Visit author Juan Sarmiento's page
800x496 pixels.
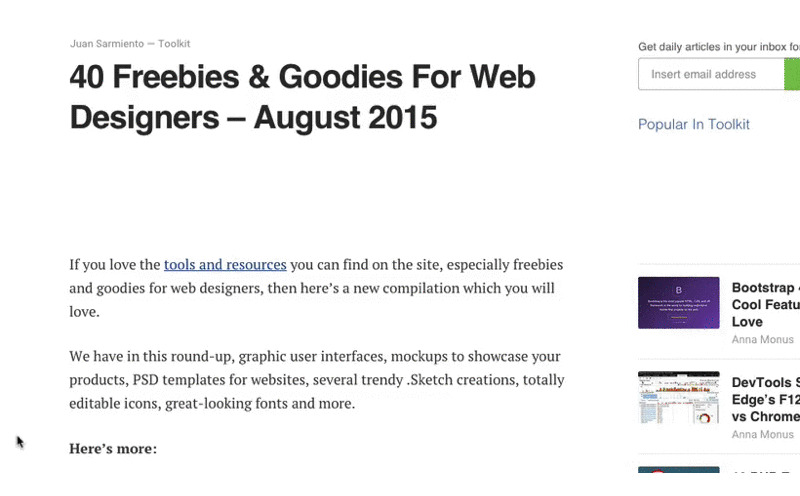[107, 44]
